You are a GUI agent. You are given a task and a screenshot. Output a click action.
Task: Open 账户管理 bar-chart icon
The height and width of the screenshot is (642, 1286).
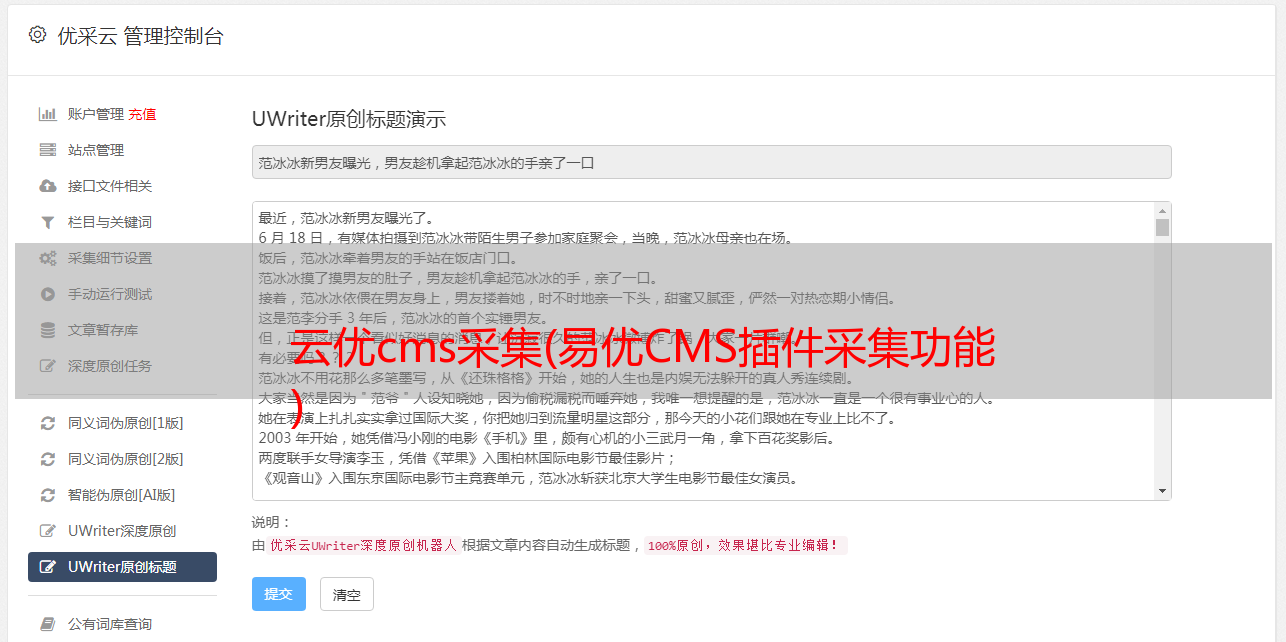tap(47, 114)
